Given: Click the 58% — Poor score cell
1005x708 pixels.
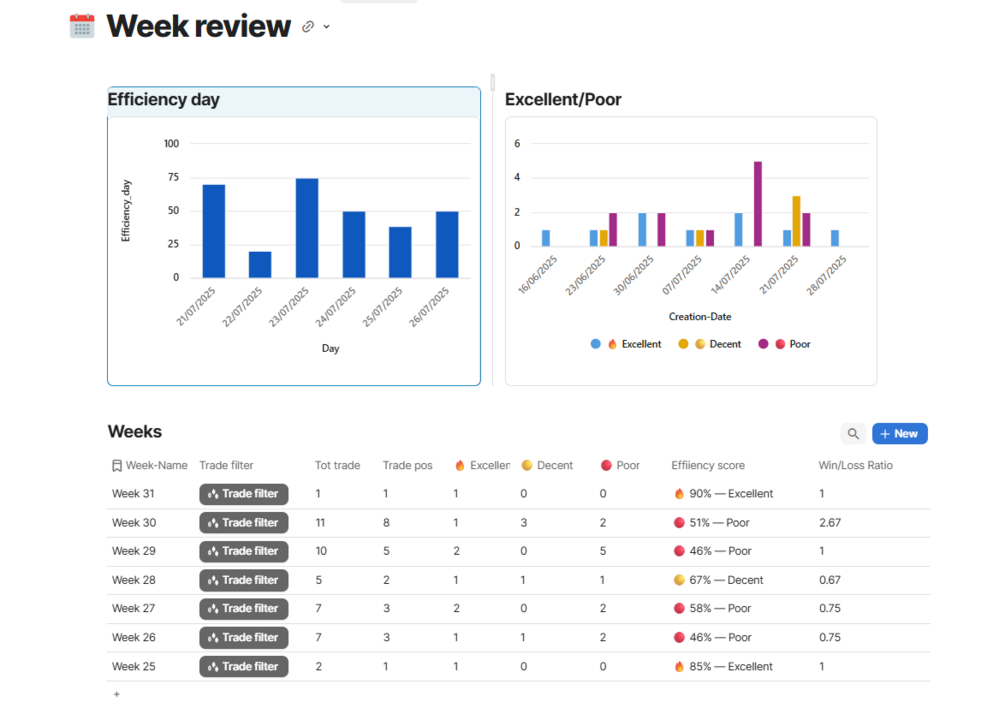Looking at the screenshot, I should (713, 609).
